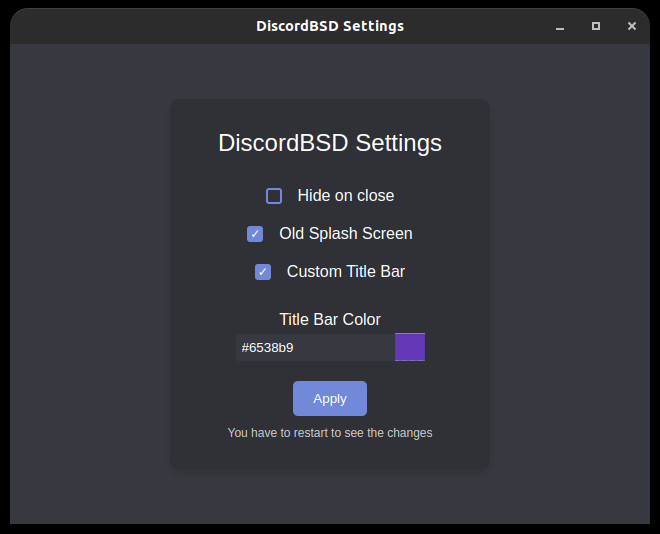The width and height of the screenshot is (660, 534).
Task: Click the 'You have to restart' notice text
Action: click(x=330, y=433)
